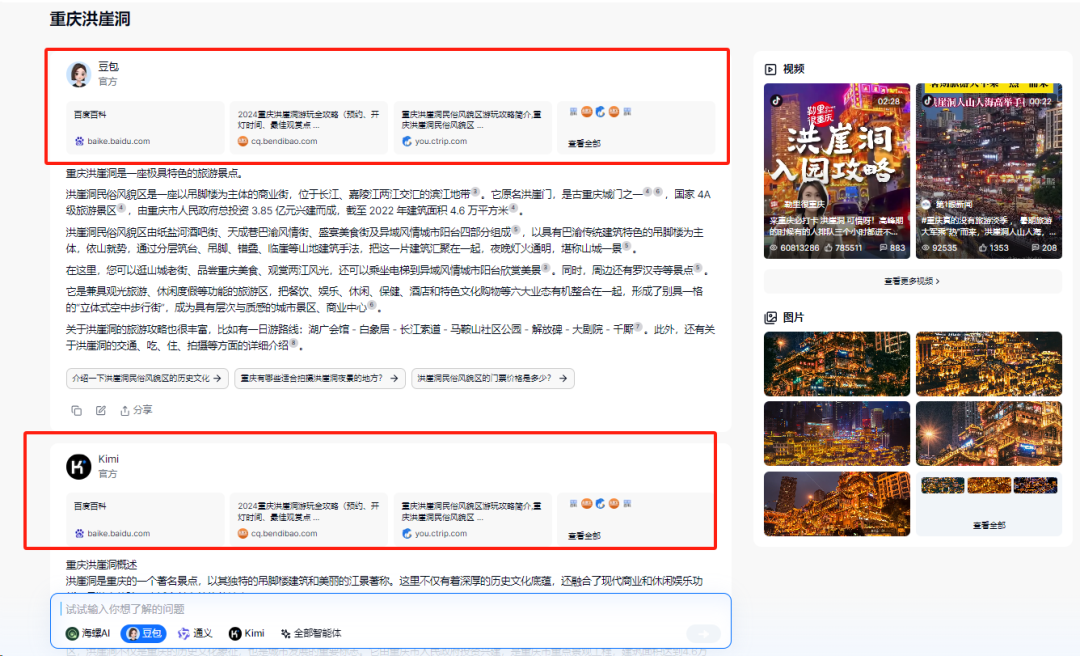Open the first image in the middle row of 图片
Screen dimensions: 1080x656
coord(837,434)
